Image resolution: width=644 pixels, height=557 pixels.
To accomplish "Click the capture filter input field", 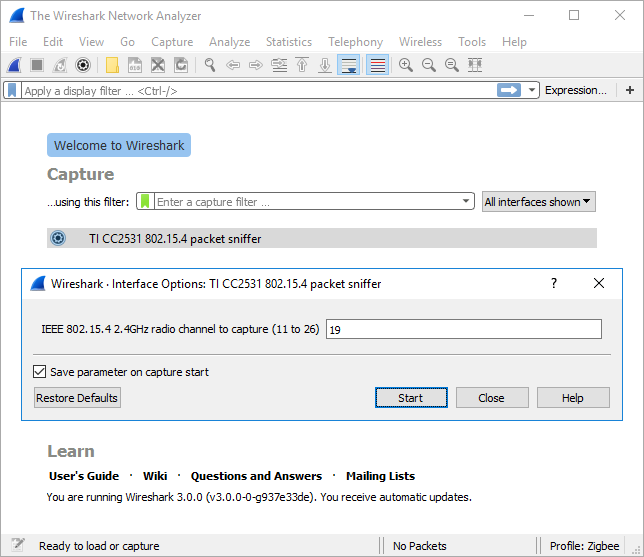I will click(307, 202).
